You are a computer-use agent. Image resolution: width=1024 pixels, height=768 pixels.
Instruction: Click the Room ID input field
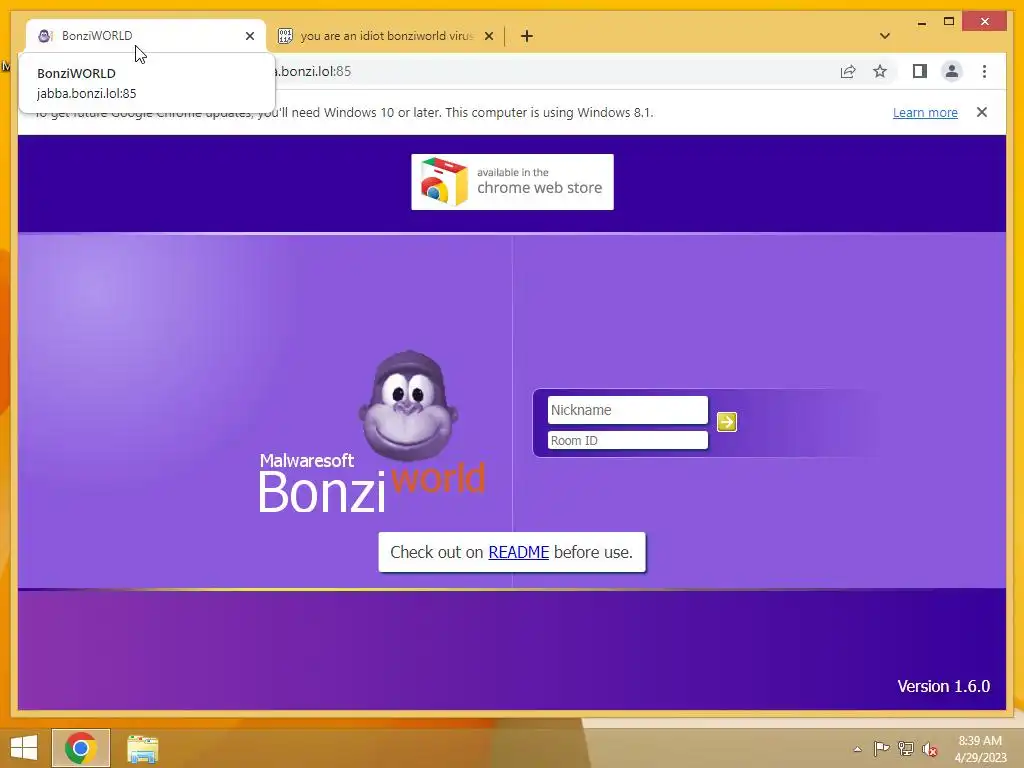pos(628,440)
